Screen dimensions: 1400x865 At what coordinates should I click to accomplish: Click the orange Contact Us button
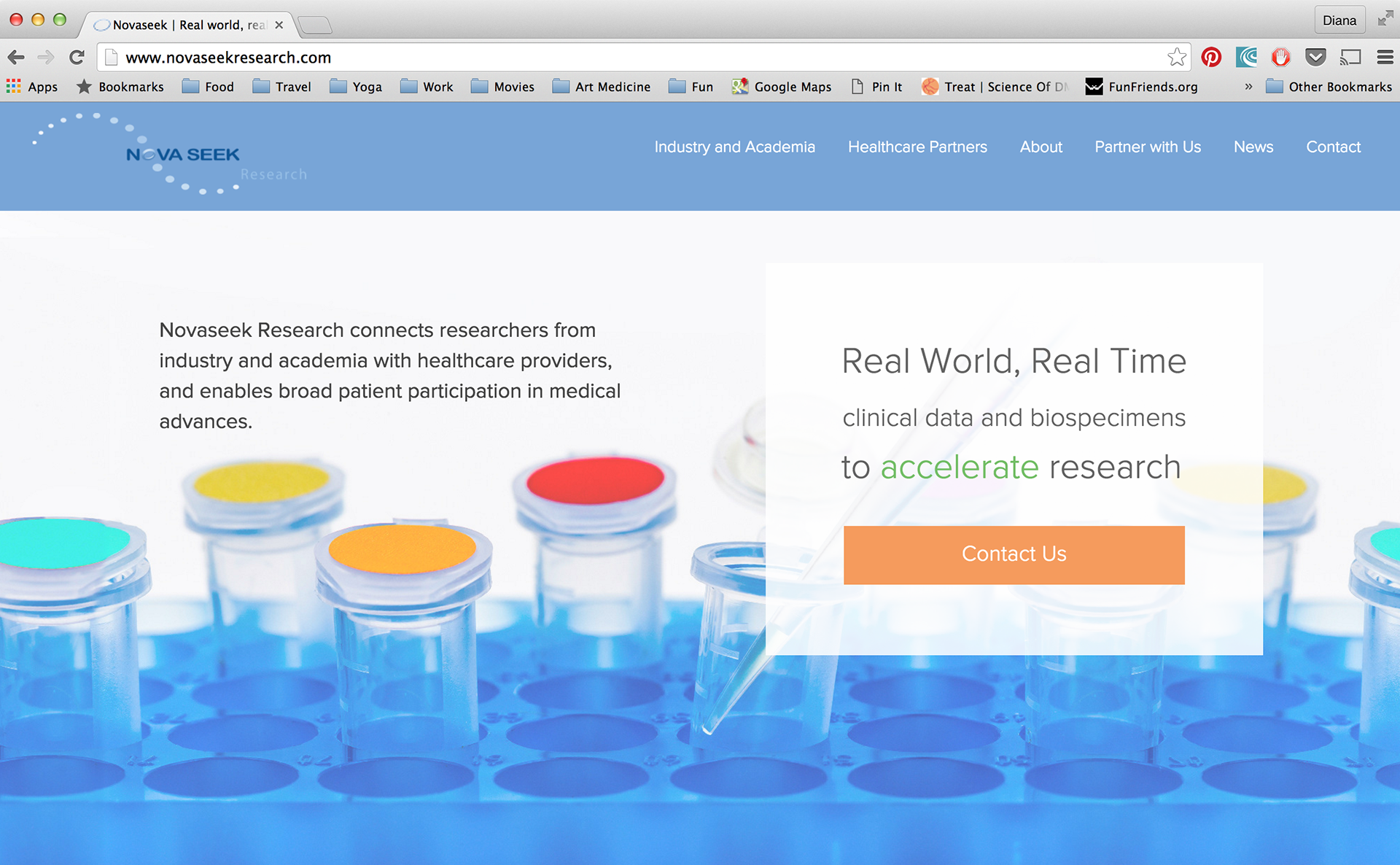(x=1014, y=554)
